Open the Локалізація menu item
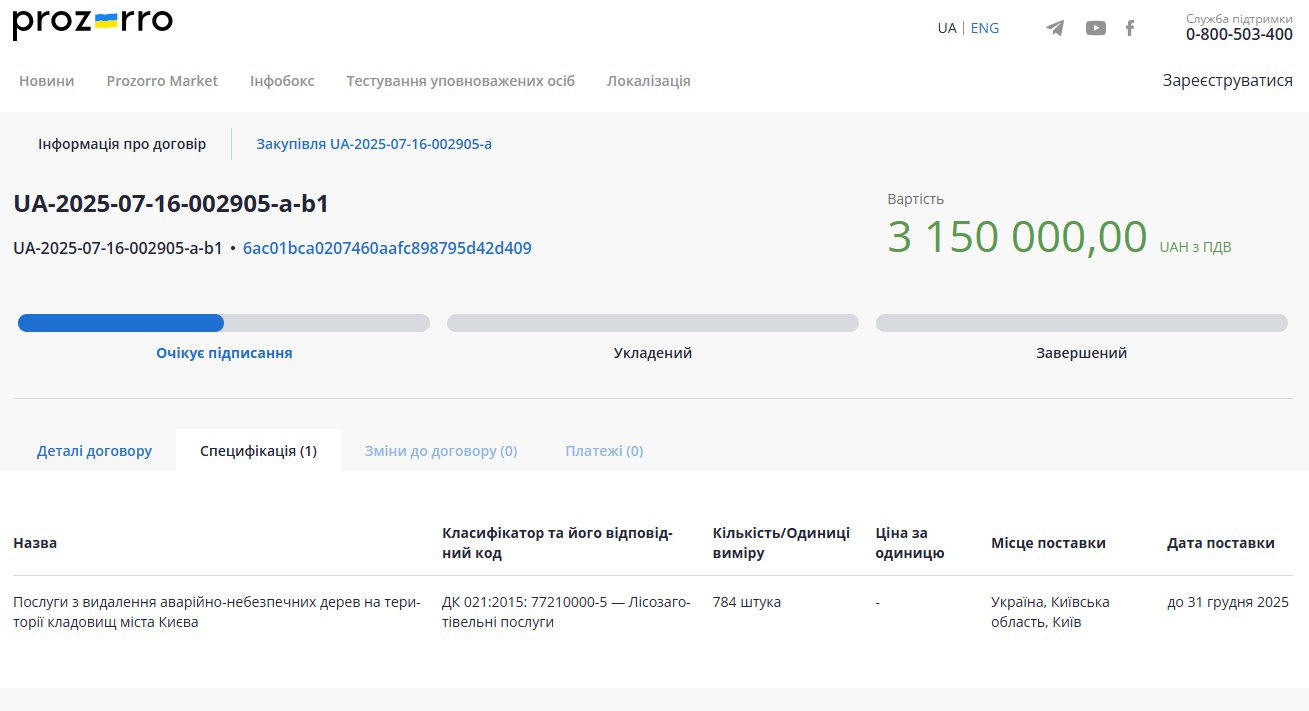Screen dimensions: 1309x711 (x=648, y=81)
